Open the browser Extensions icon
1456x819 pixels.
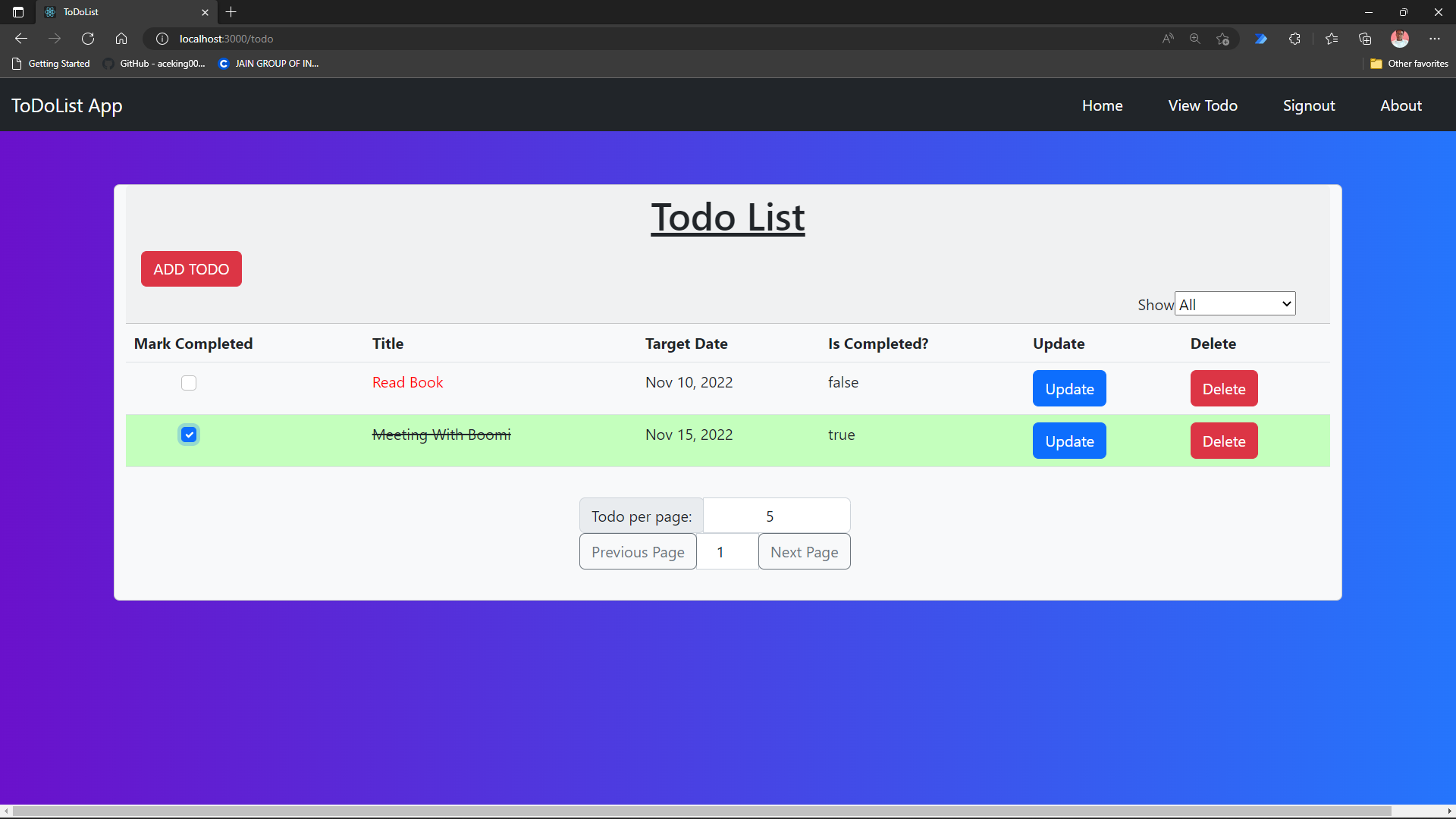click(1295, 39)
